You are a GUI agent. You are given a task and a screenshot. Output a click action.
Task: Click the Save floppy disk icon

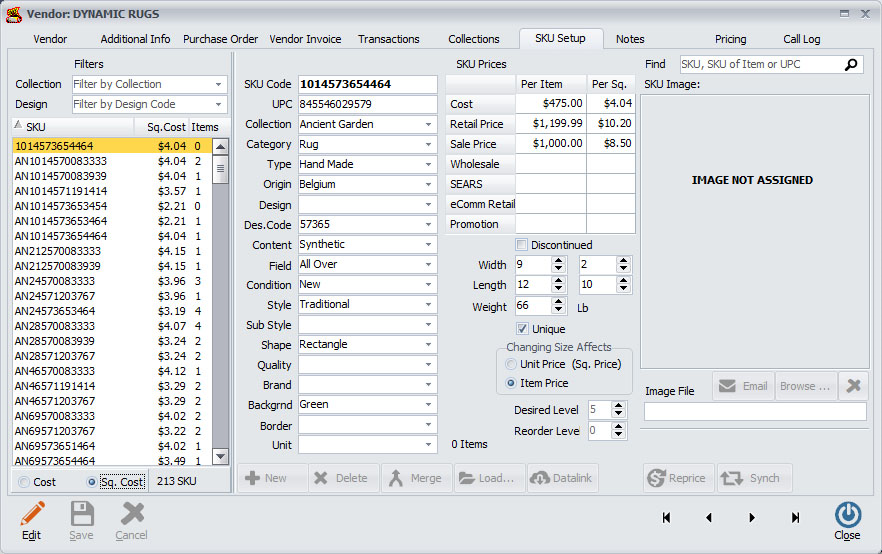(82, 514)
